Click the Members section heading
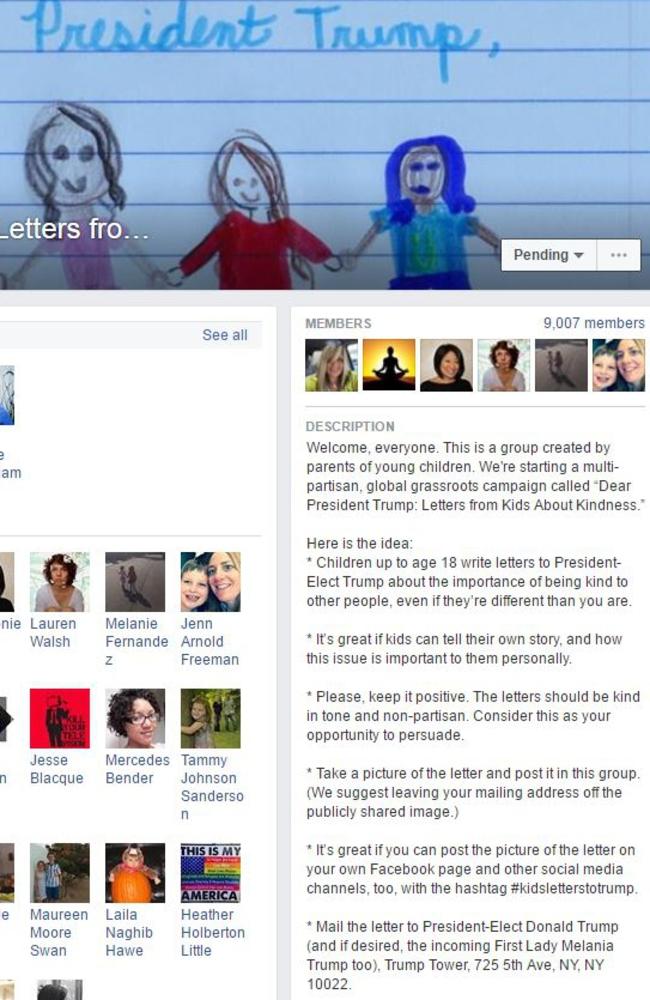The width and height of the screenshot is (650, 1000). pyautogui.click(x=338, y=323)
